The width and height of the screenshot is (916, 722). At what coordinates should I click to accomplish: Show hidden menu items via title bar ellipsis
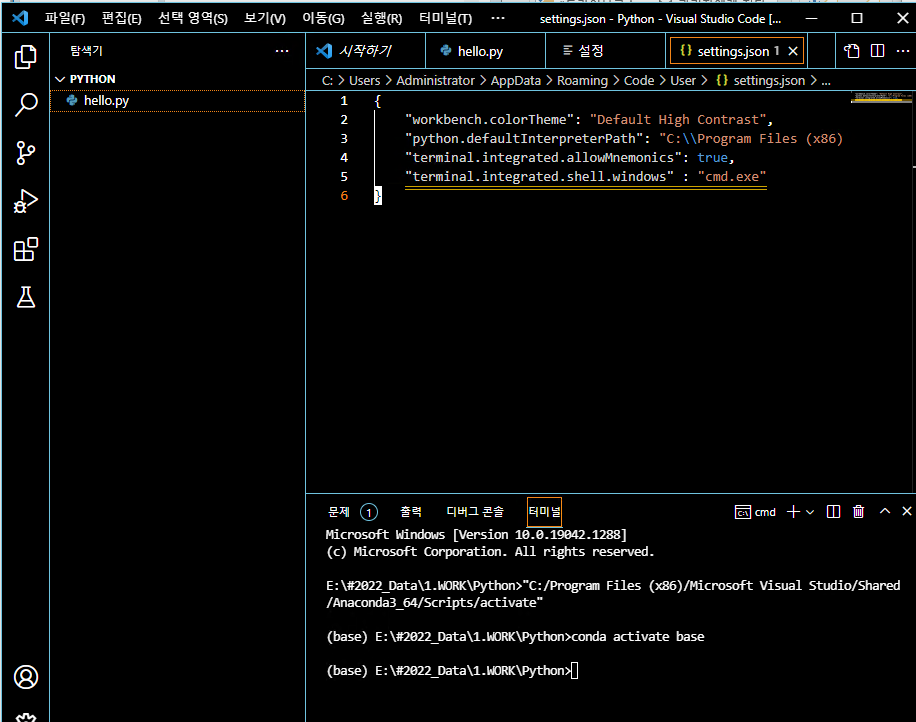(498, 18)
